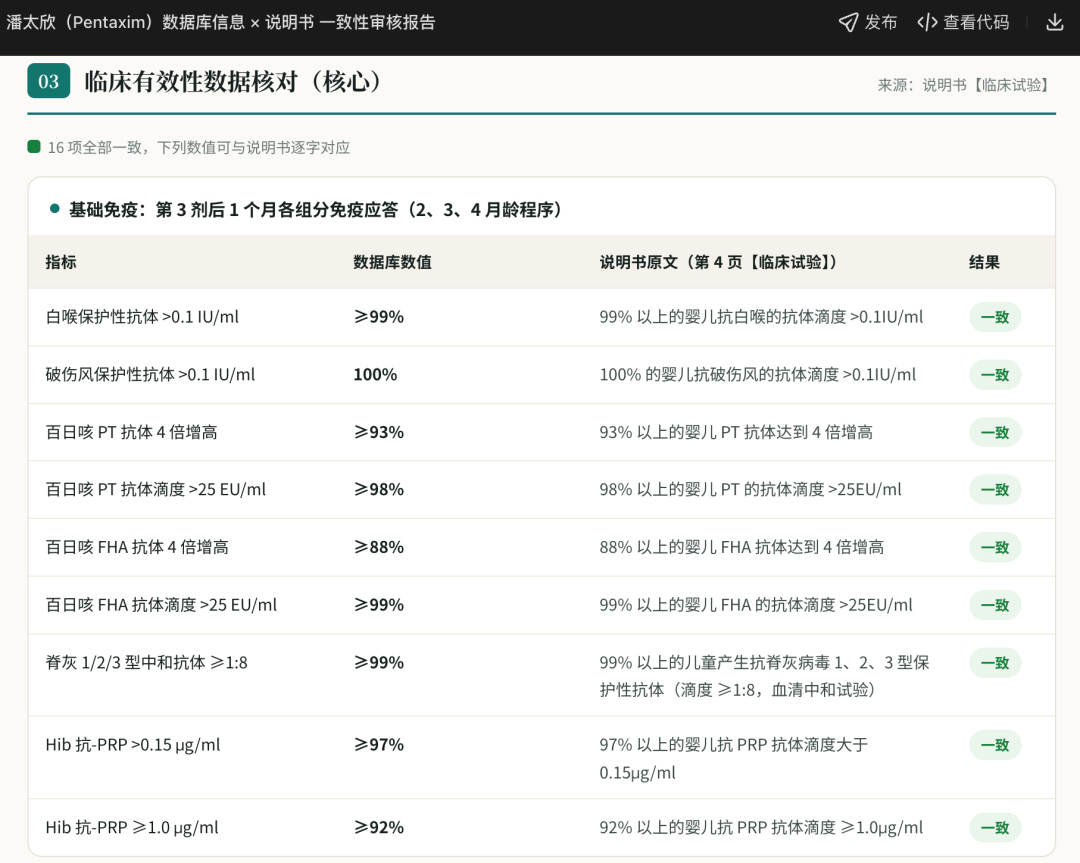This screenshot has height=863, width=1080.
Task: Click the green 03 section badge
Action: click(49, 81)
